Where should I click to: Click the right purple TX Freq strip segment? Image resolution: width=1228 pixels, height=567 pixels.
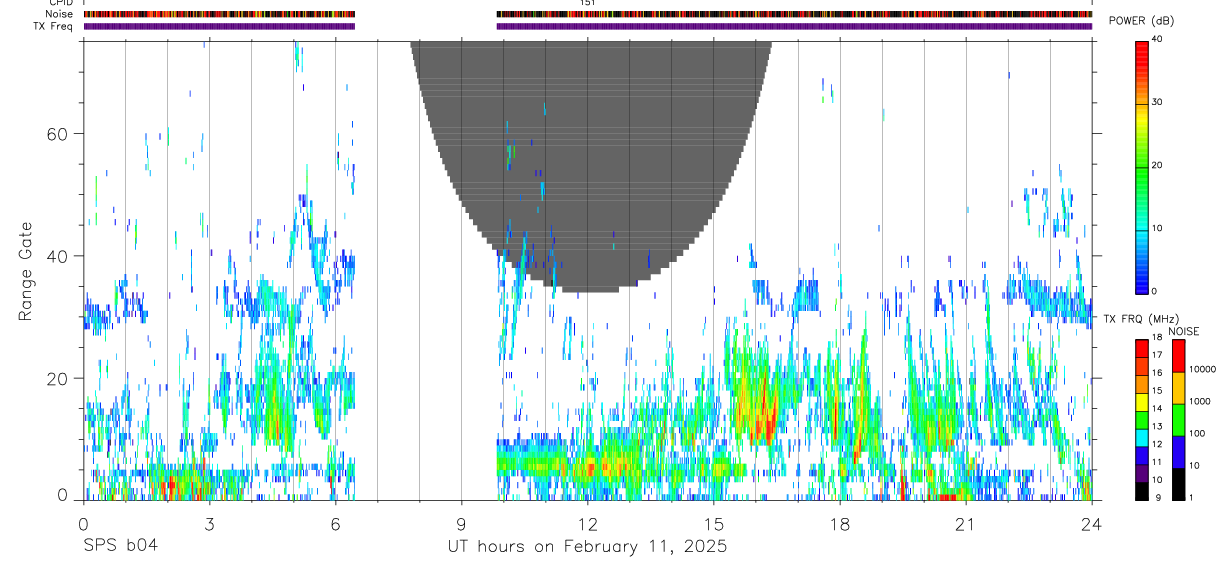[794, 26]
